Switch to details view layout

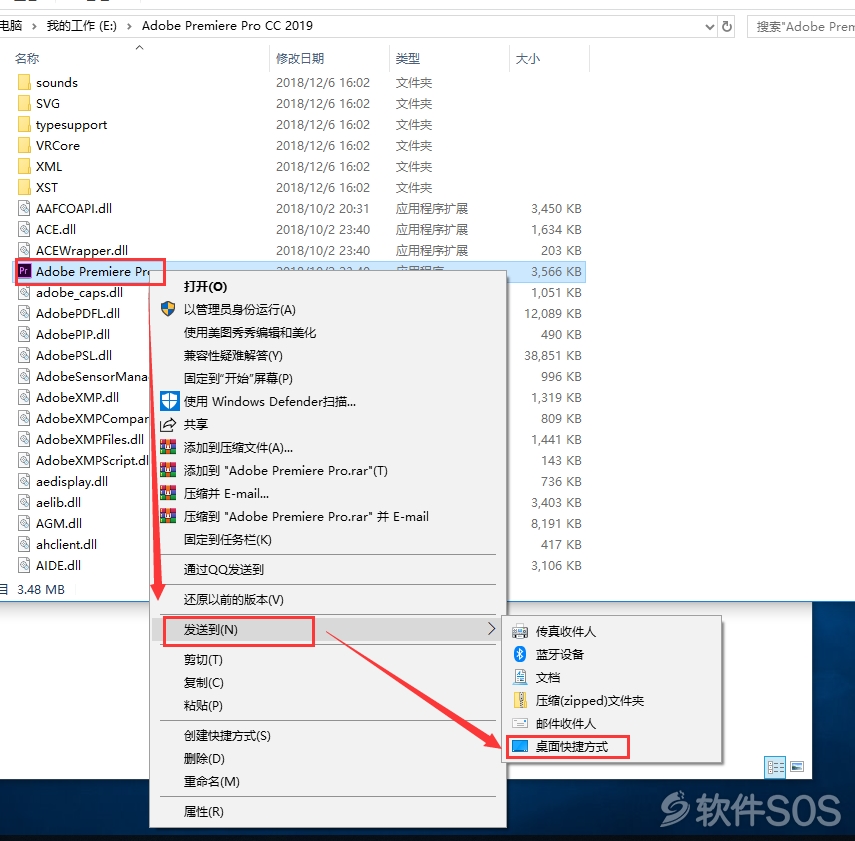775,767
